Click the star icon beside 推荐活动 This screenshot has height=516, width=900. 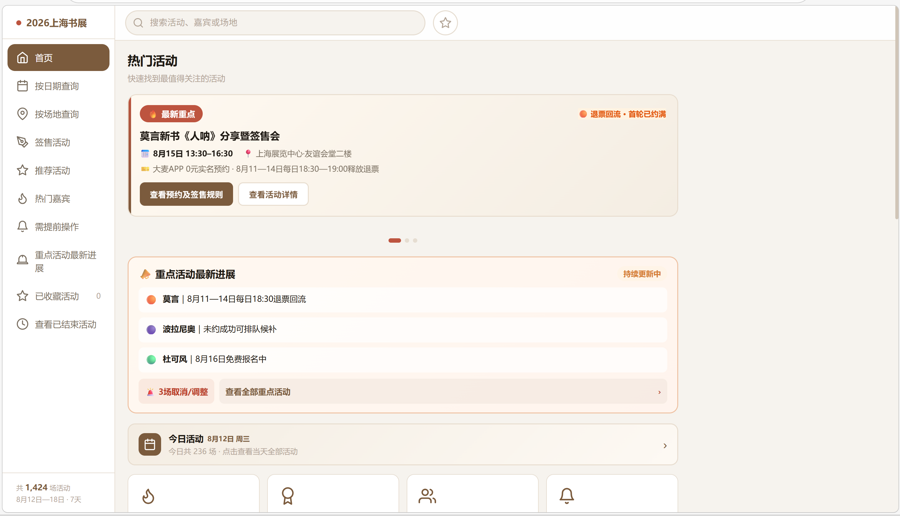coord(22,170)
